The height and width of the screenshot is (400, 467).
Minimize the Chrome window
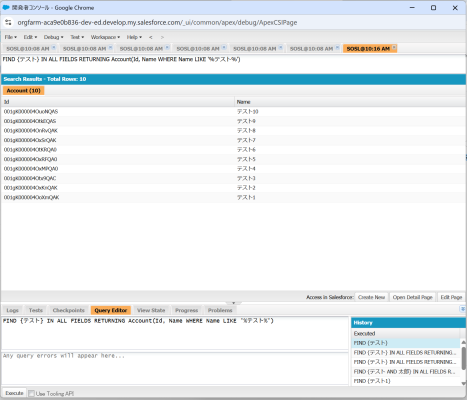[412, 8]
